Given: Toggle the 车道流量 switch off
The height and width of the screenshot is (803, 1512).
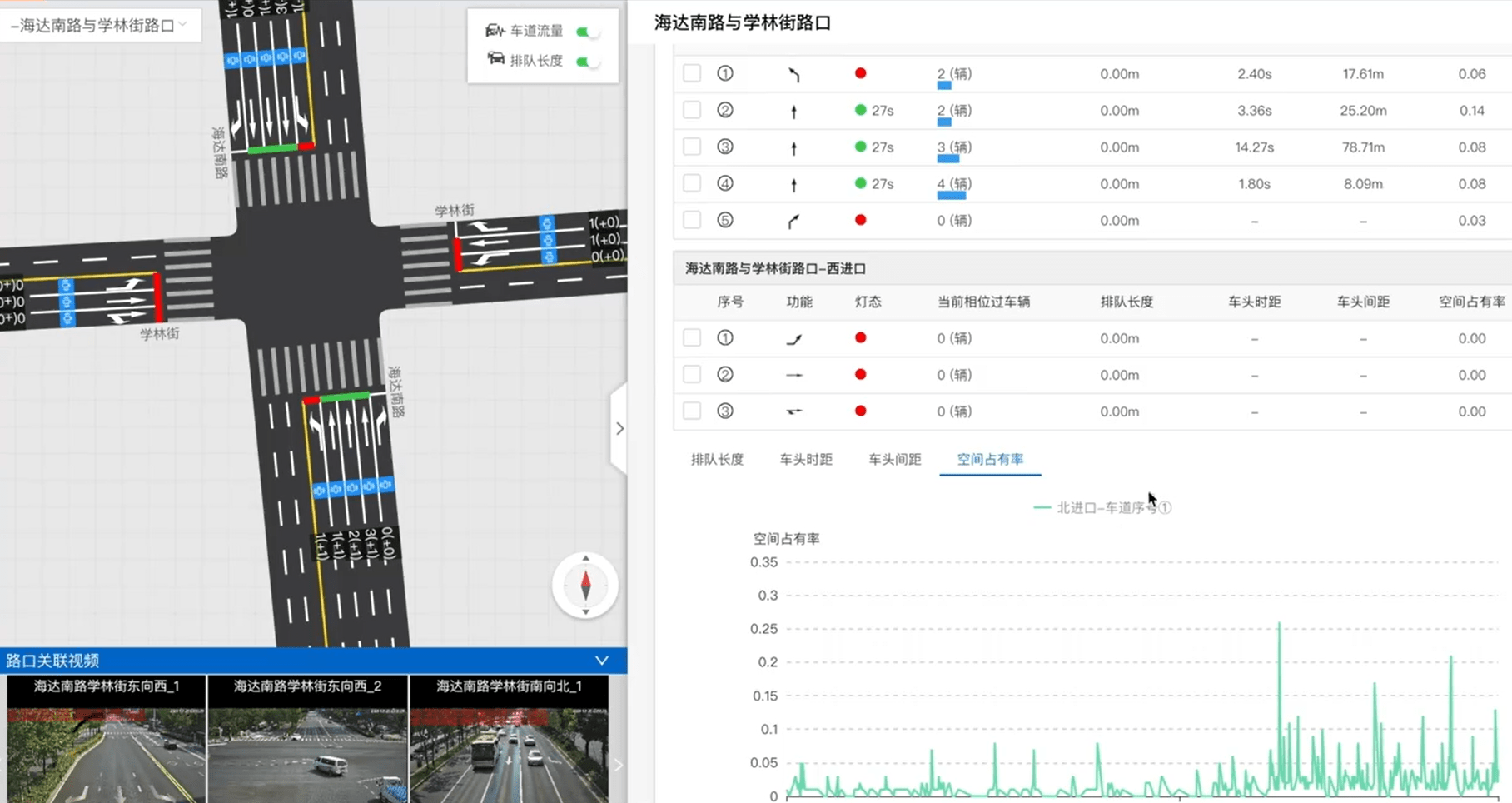Looking at the screenshot, I should [587, 32].
